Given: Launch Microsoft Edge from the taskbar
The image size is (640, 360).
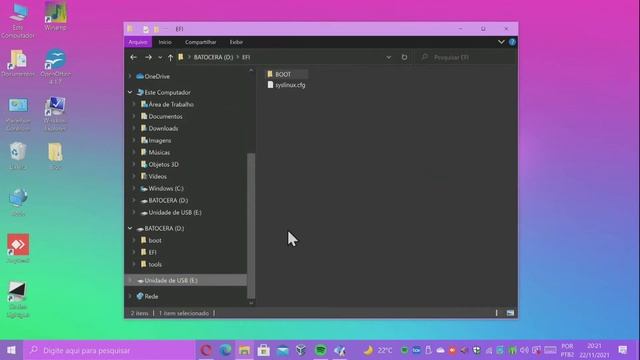Looking at the screenshot, I should (x=225, y=350).
